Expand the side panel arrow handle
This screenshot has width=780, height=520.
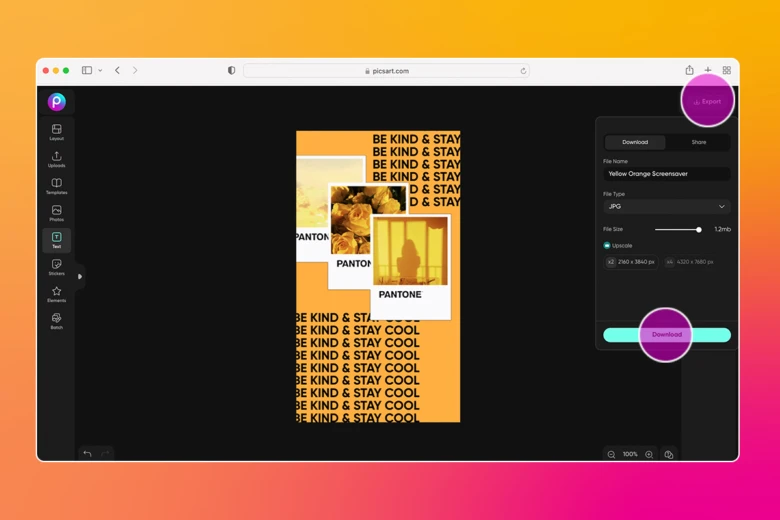80,277
